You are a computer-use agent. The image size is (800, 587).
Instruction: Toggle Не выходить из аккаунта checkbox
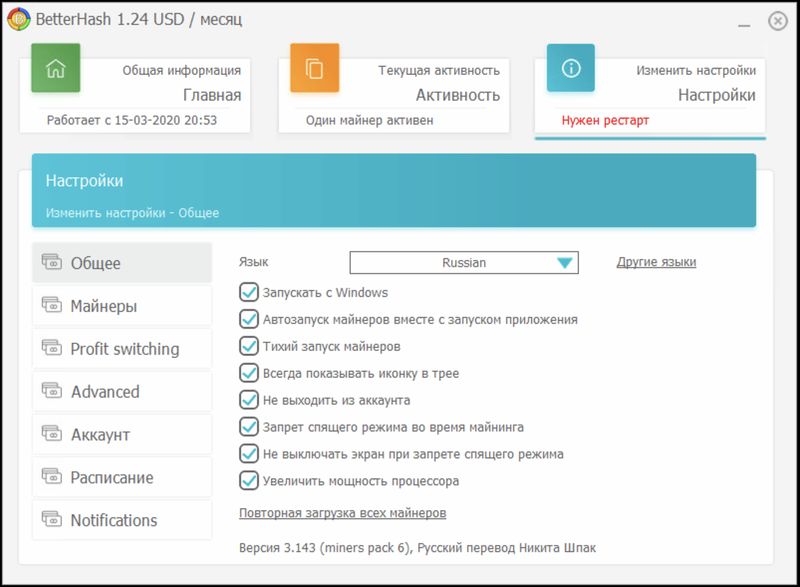coord(249,400)
